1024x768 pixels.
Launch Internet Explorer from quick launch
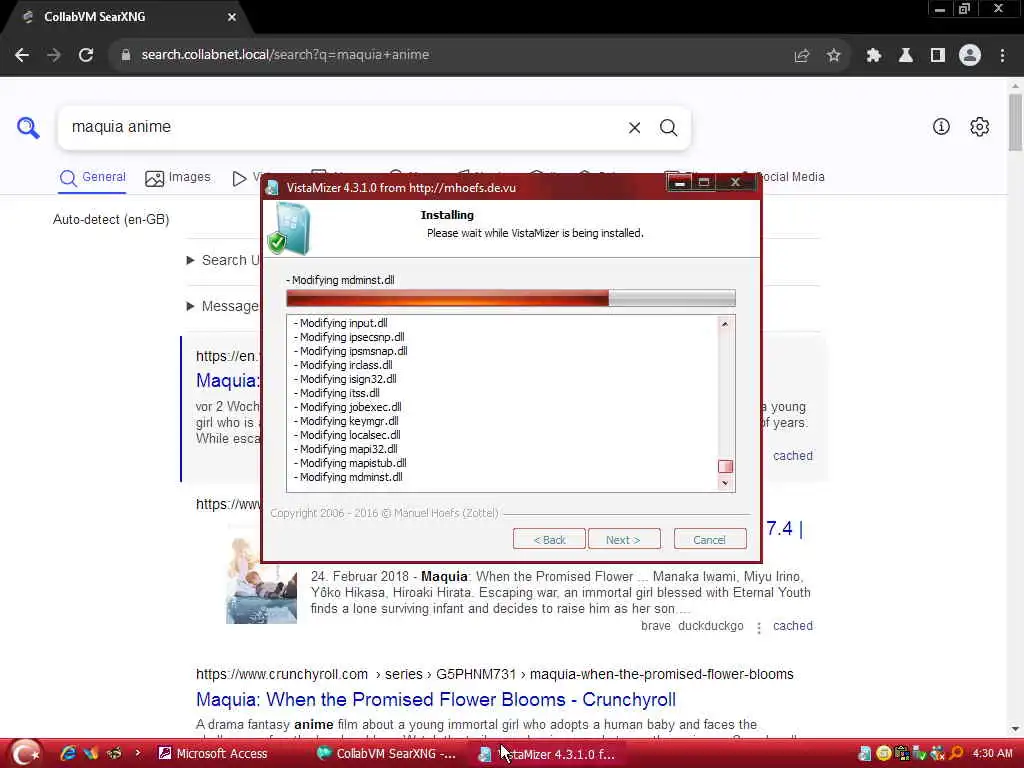point(68,753)
